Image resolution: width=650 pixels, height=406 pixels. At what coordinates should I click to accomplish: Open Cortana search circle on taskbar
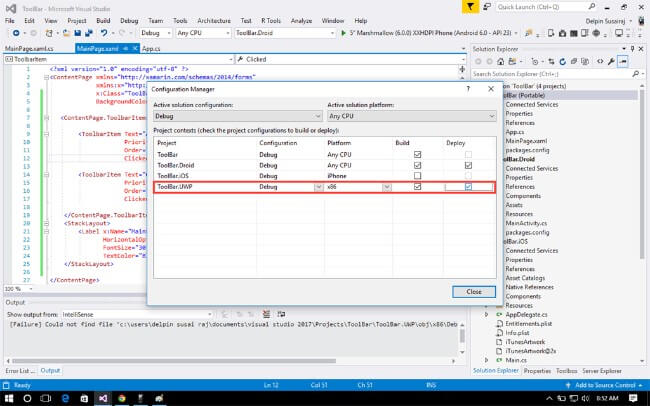pos(27,399)
